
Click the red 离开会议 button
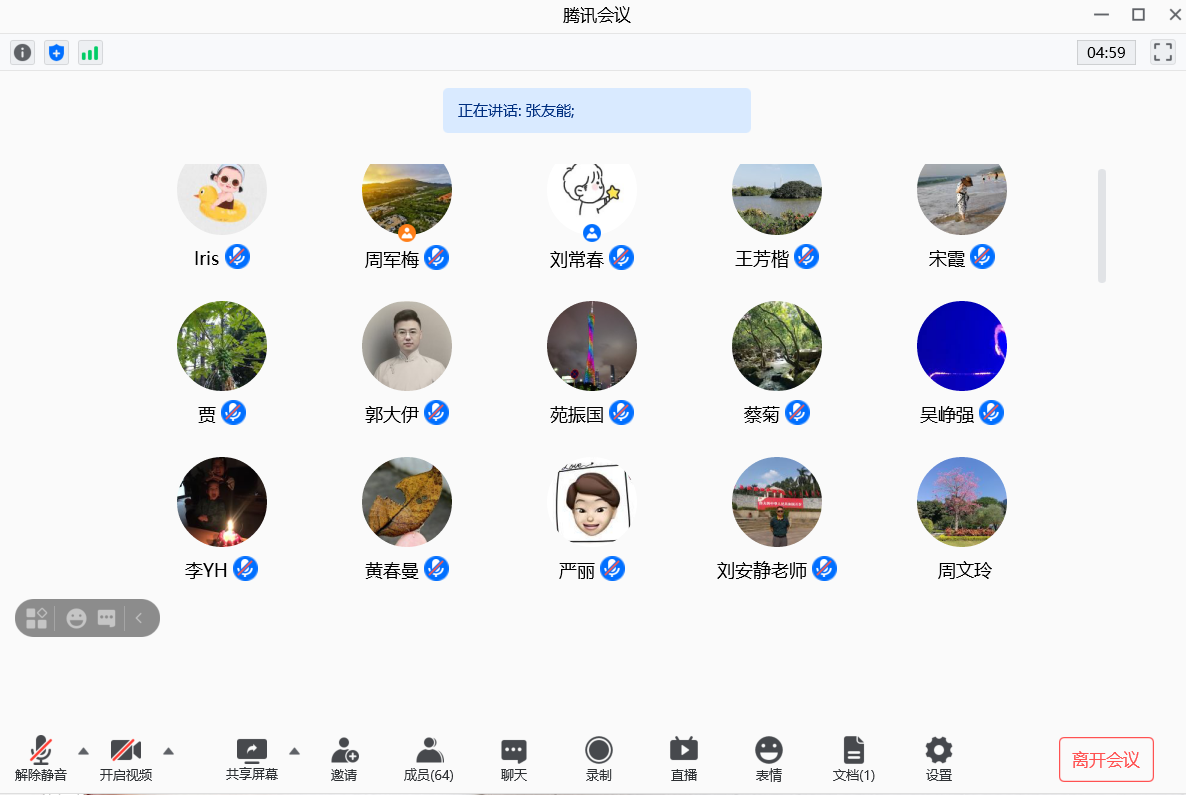[1106, 760]
